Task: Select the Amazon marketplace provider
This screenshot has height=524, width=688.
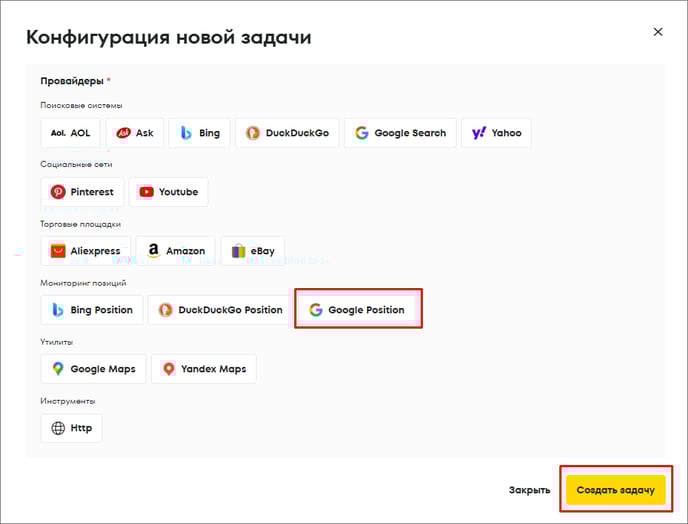Action: coord(176,251)
